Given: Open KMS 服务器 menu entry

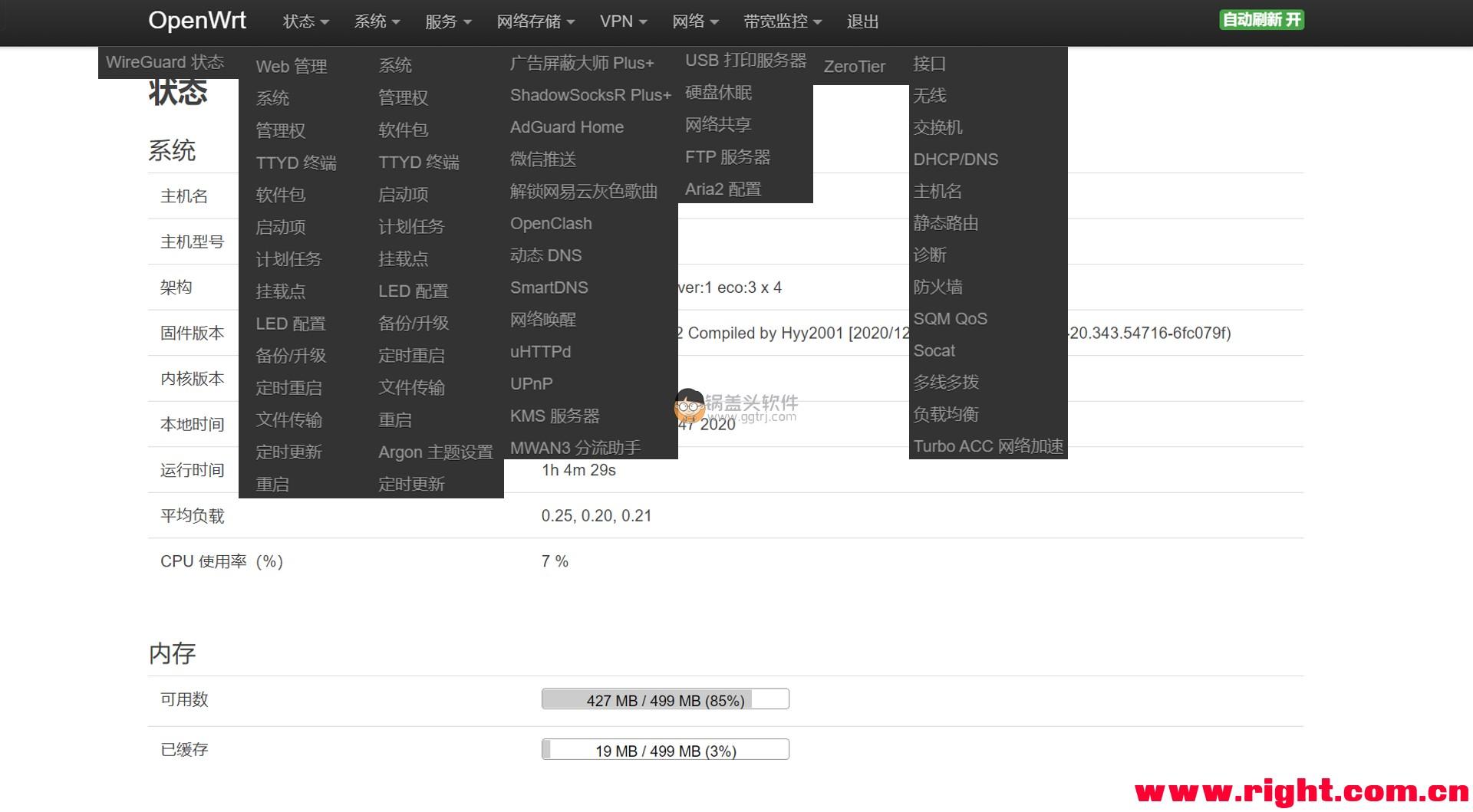Looking at the screenshot, I should 555,416.
